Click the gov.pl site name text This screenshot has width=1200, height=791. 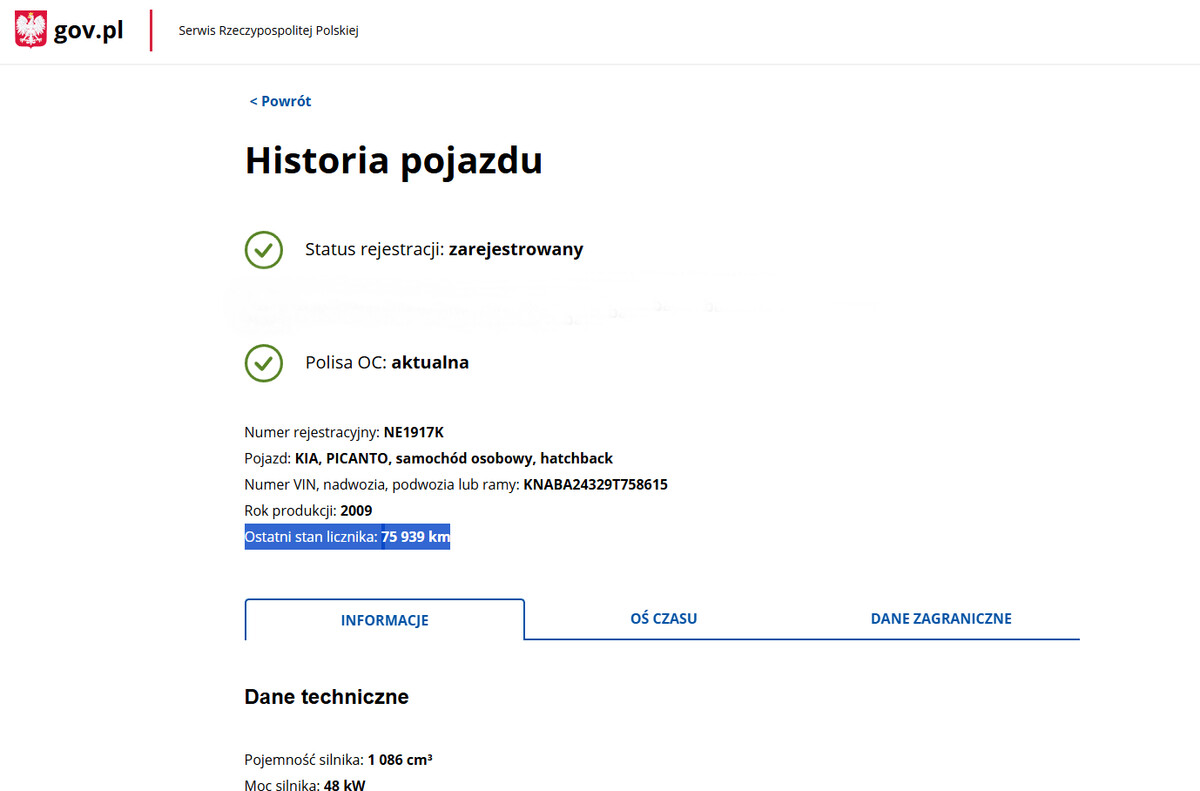tap(88, 31)
